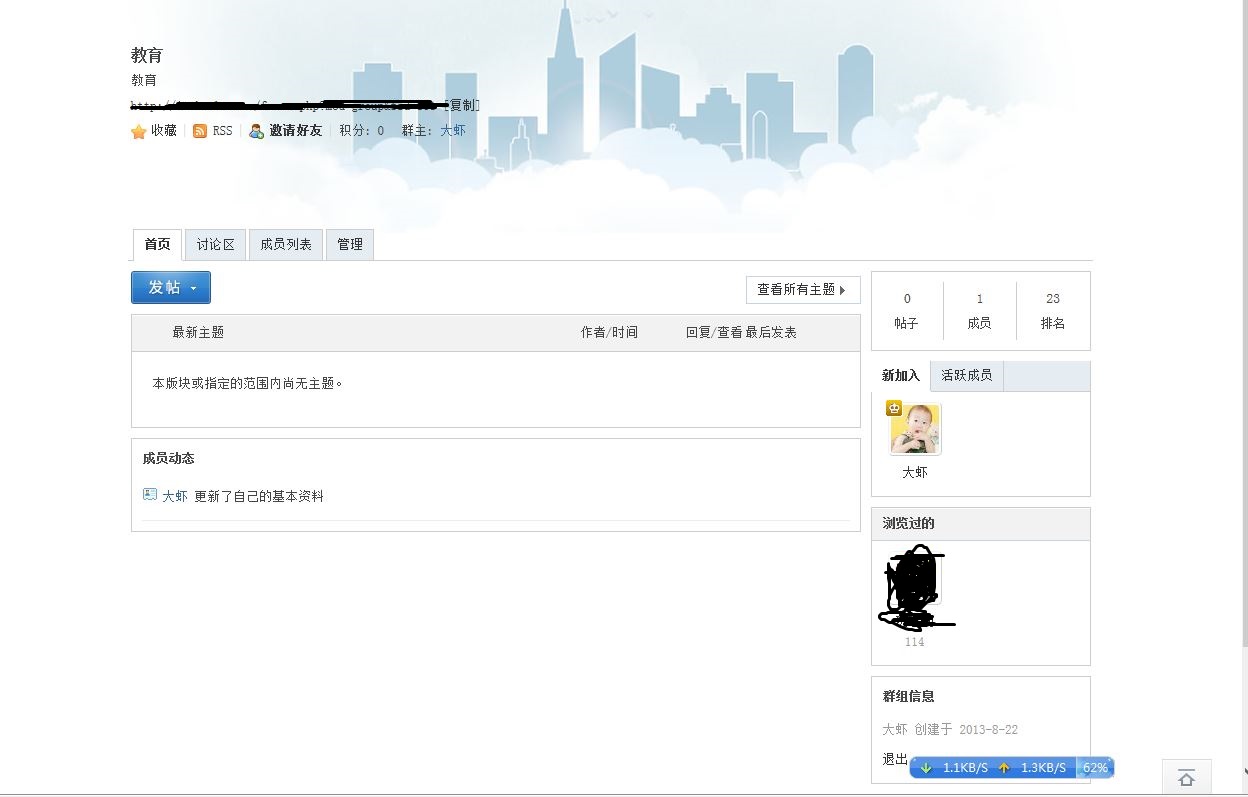
Task: Click the 作者/时间 column header
Action: 609,333
